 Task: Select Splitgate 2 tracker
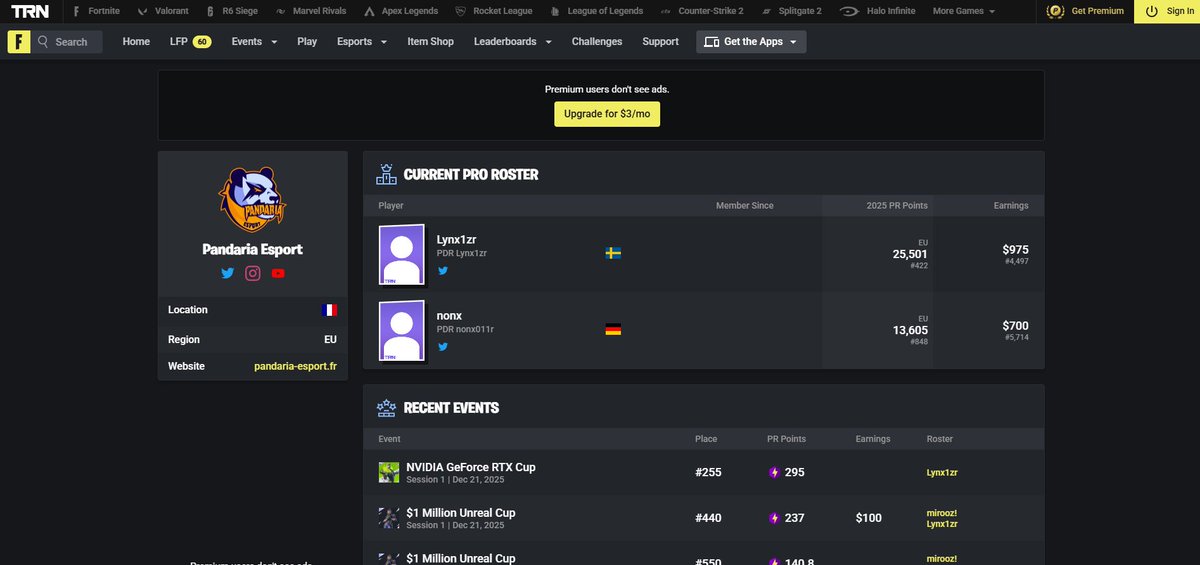[x=791, y=11]
